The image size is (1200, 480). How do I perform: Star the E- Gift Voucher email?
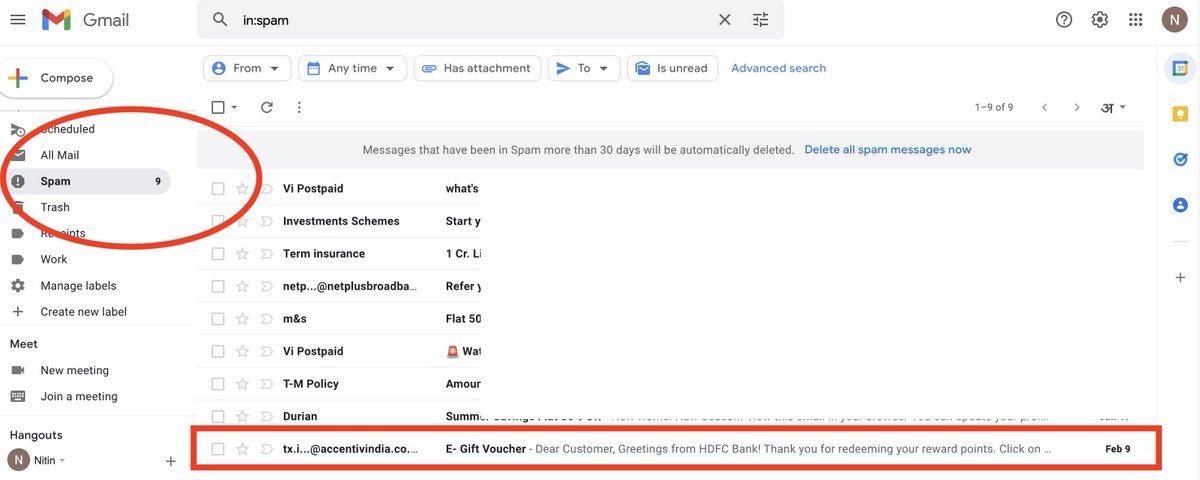click(242, 449)
